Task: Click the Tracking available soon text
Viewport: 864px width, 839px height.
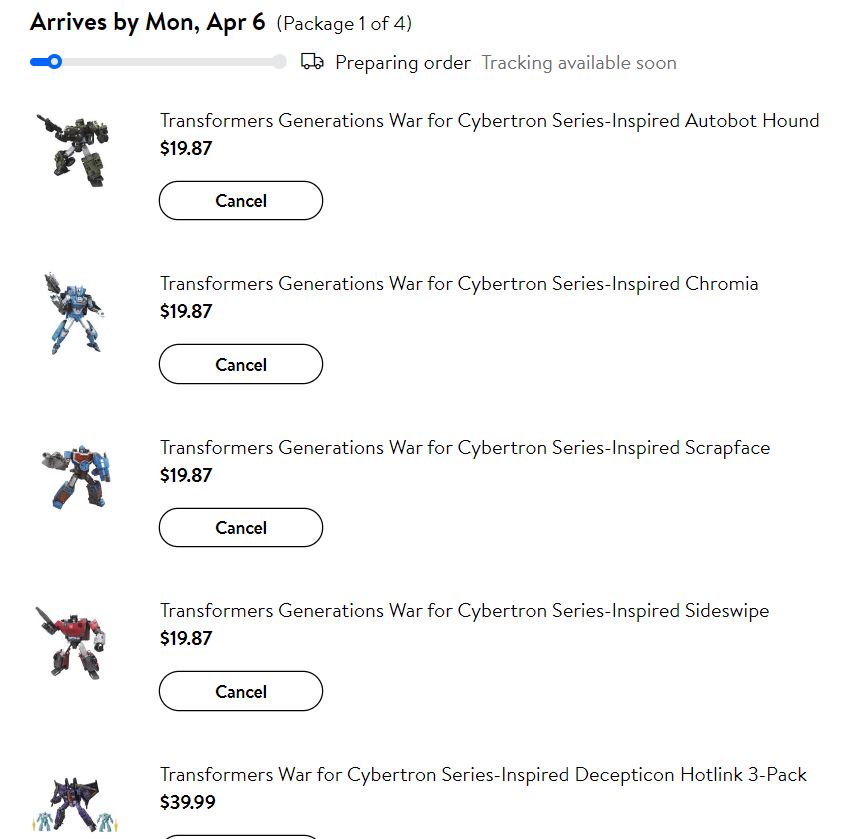Action: (579, 63)
